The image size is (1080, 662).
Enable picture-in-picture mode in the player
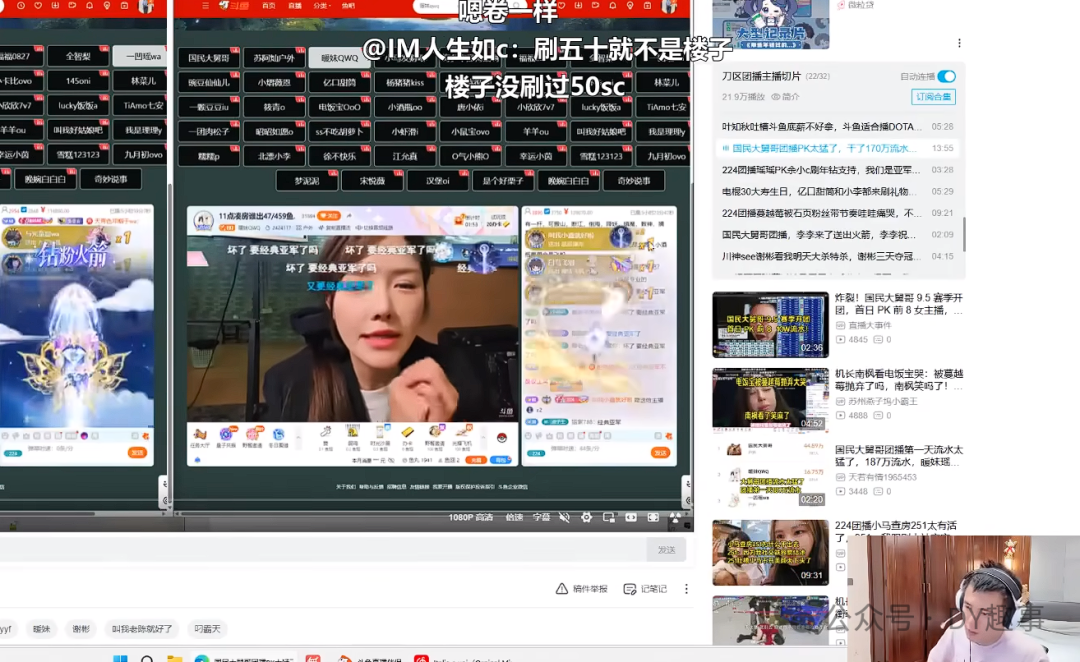pyautogui.click(x=609, y=517)
